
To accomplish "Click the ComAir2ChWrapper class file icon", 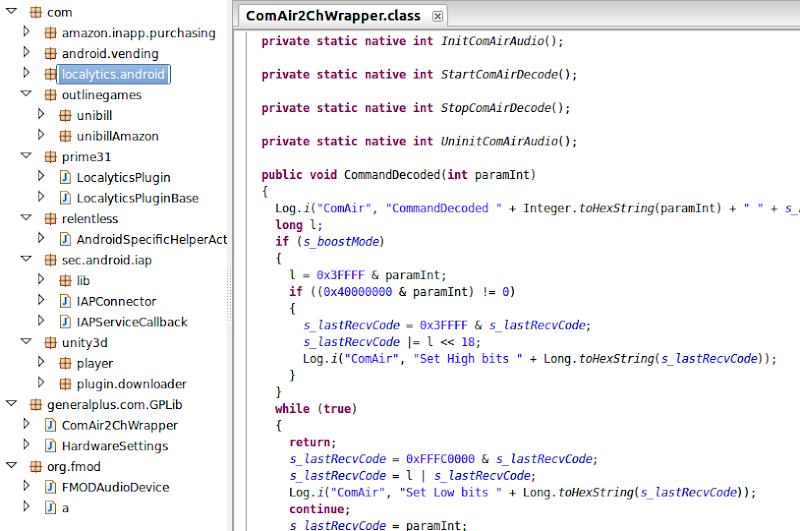I will (x=51, y=425).
